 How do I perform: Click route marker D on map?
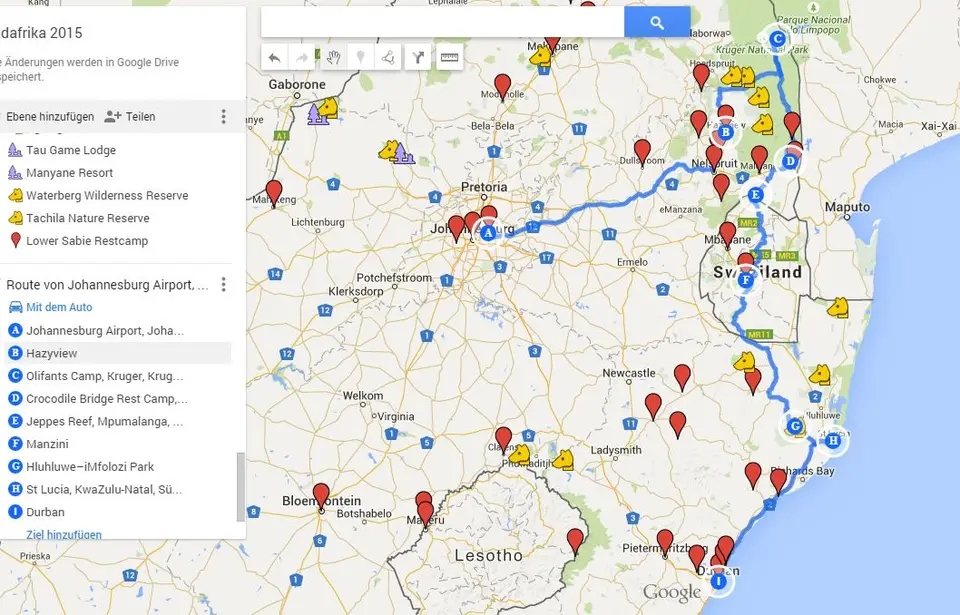[x=790, y=161]
